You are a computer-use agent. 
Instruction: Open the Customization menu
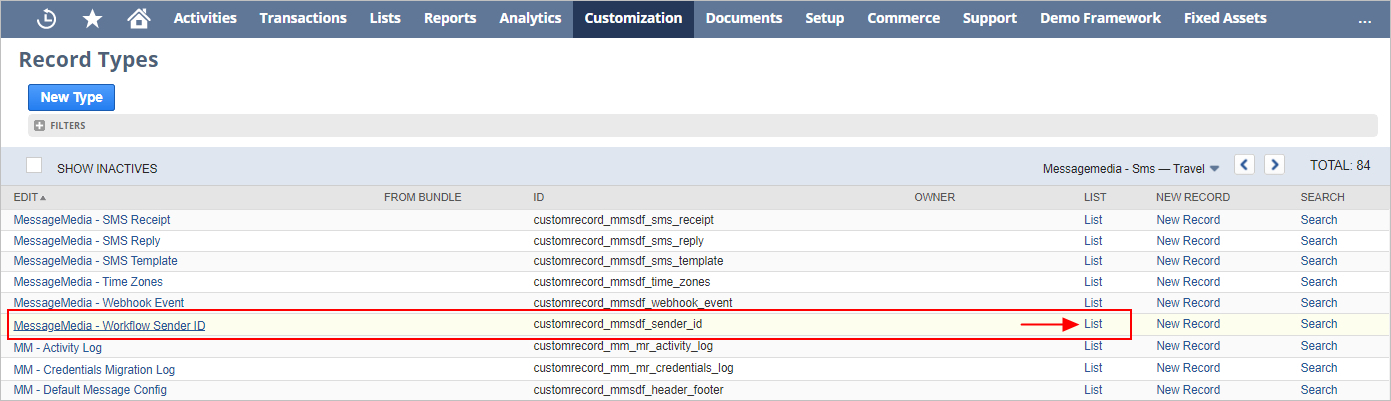coord(633,18)
